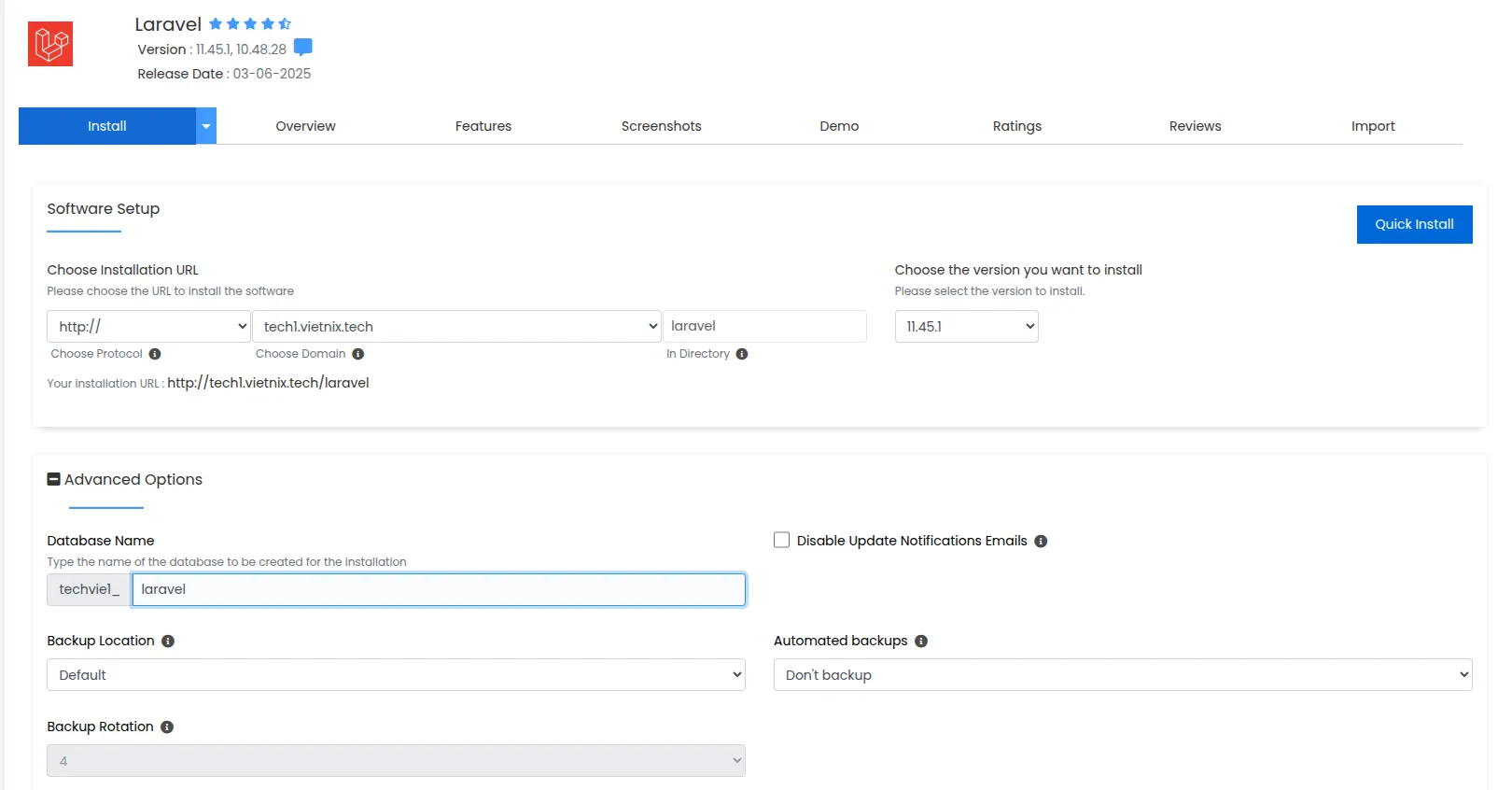This screenshot has width=1512, height=790.
Task: Collapse Advanced Options minus icon
Action: click(54, 479)
